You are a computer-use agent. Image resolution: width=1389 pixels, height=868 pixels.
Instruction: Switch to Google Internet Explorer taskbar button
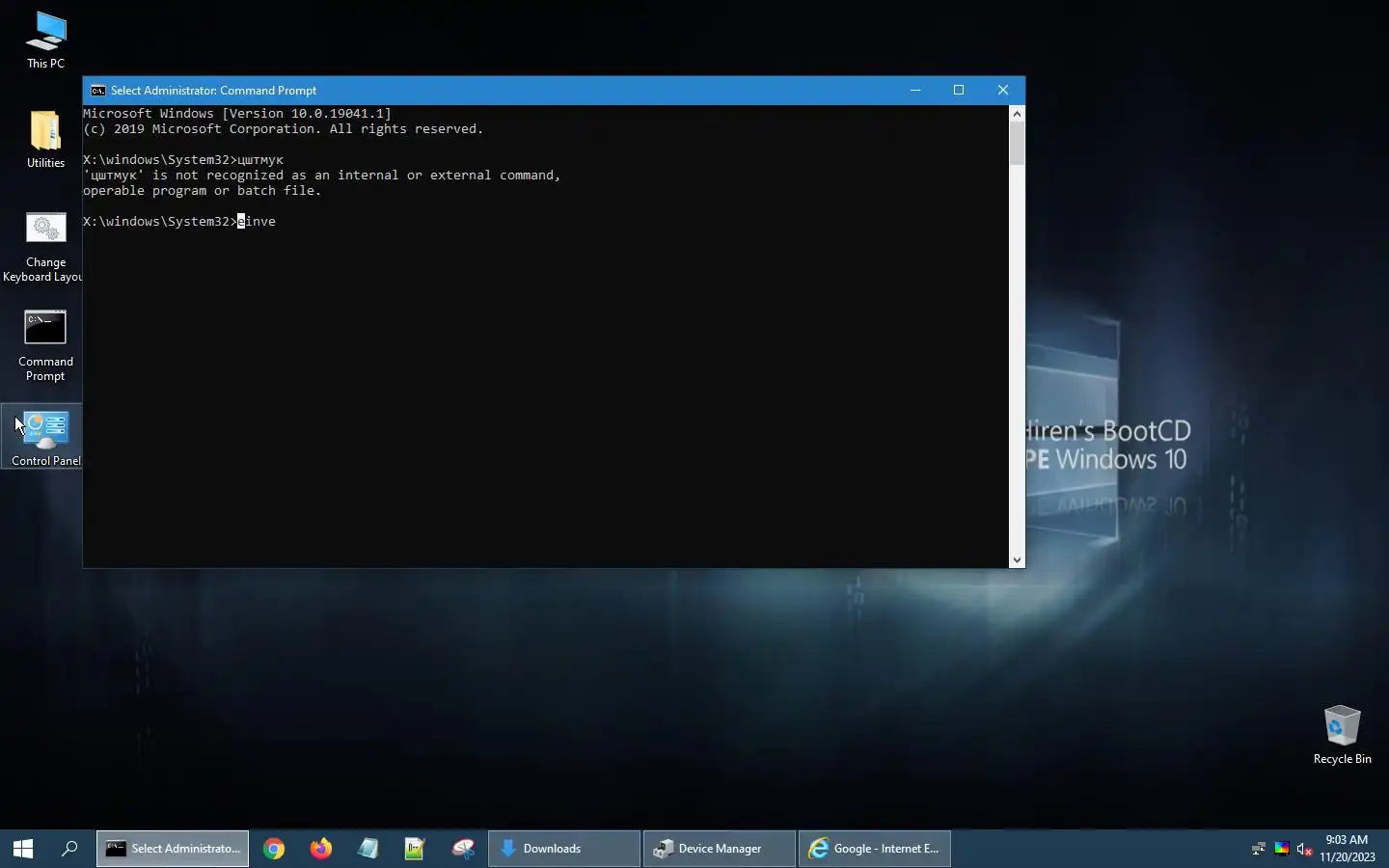(x=875, y=849)
